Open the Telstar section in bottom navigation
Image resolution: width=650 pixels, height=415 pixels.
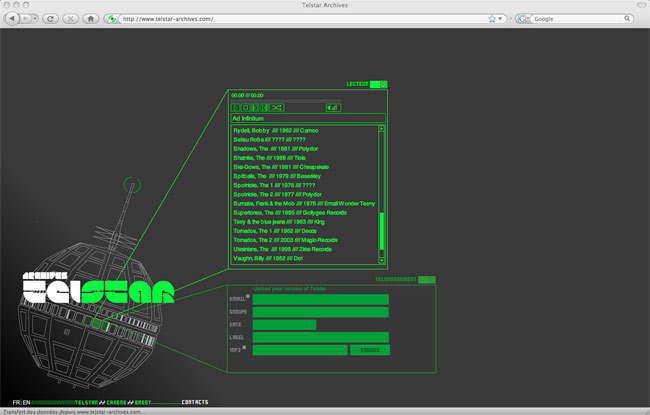tap(87, 402)
